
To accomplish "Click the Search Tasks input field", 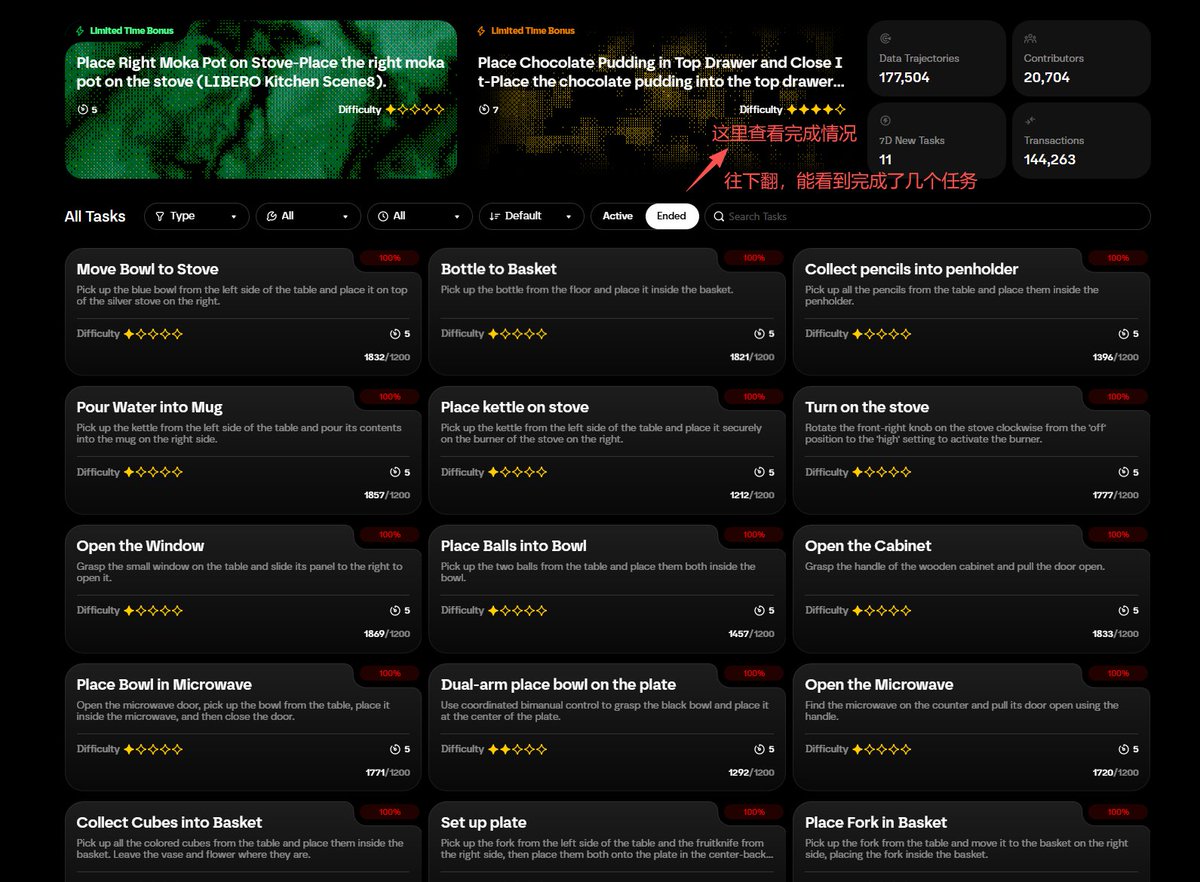I will tap(927, 216).
